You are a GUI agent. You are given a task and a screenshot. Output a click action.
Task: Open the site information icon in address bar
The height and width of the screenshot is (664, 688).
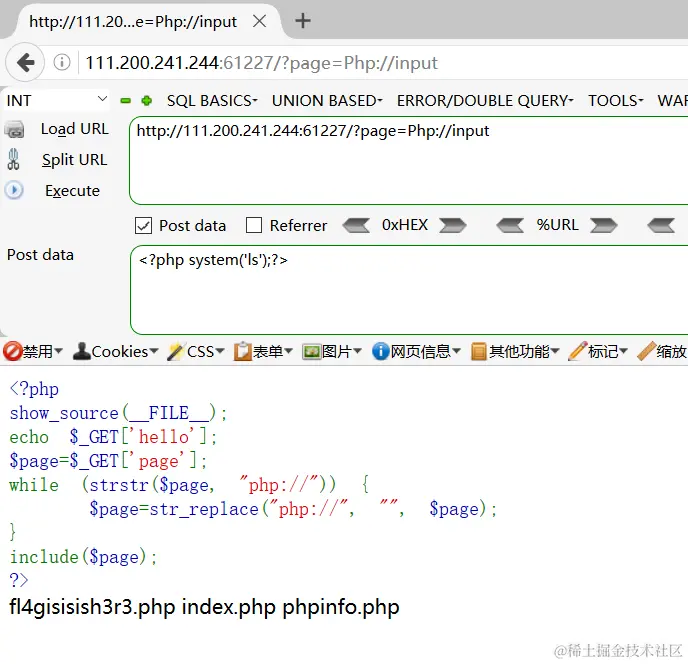coord(62,62)
